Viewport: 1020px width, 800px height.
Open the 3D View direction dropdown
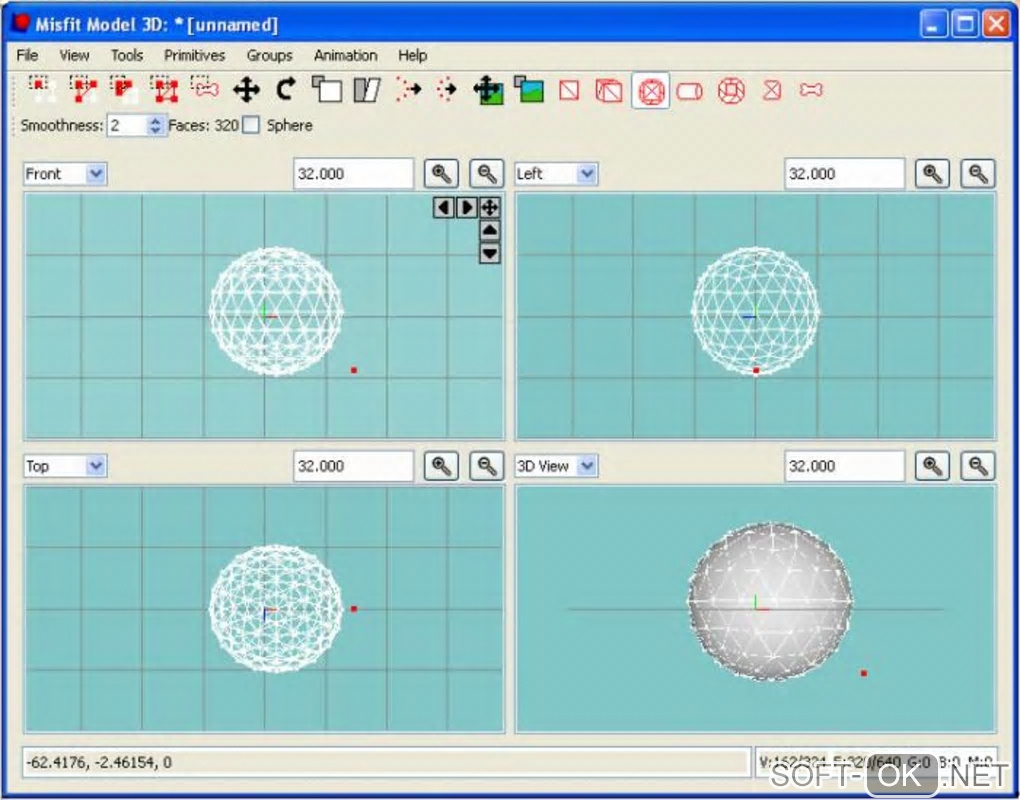click(587, 466)
